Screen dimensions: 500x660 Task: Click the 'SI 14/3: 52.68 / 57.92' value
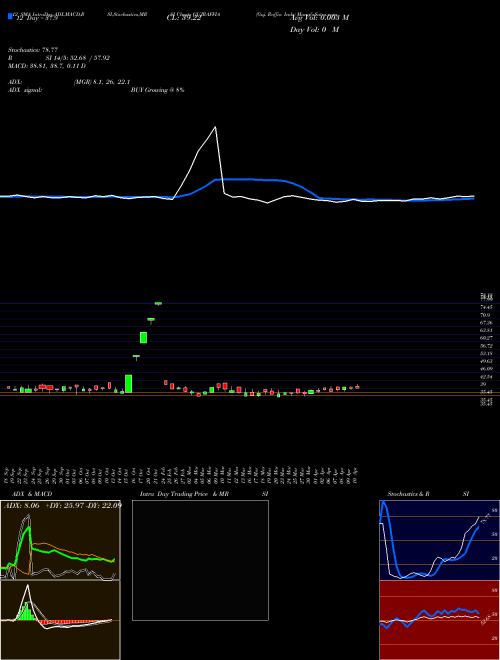[77, 58]
